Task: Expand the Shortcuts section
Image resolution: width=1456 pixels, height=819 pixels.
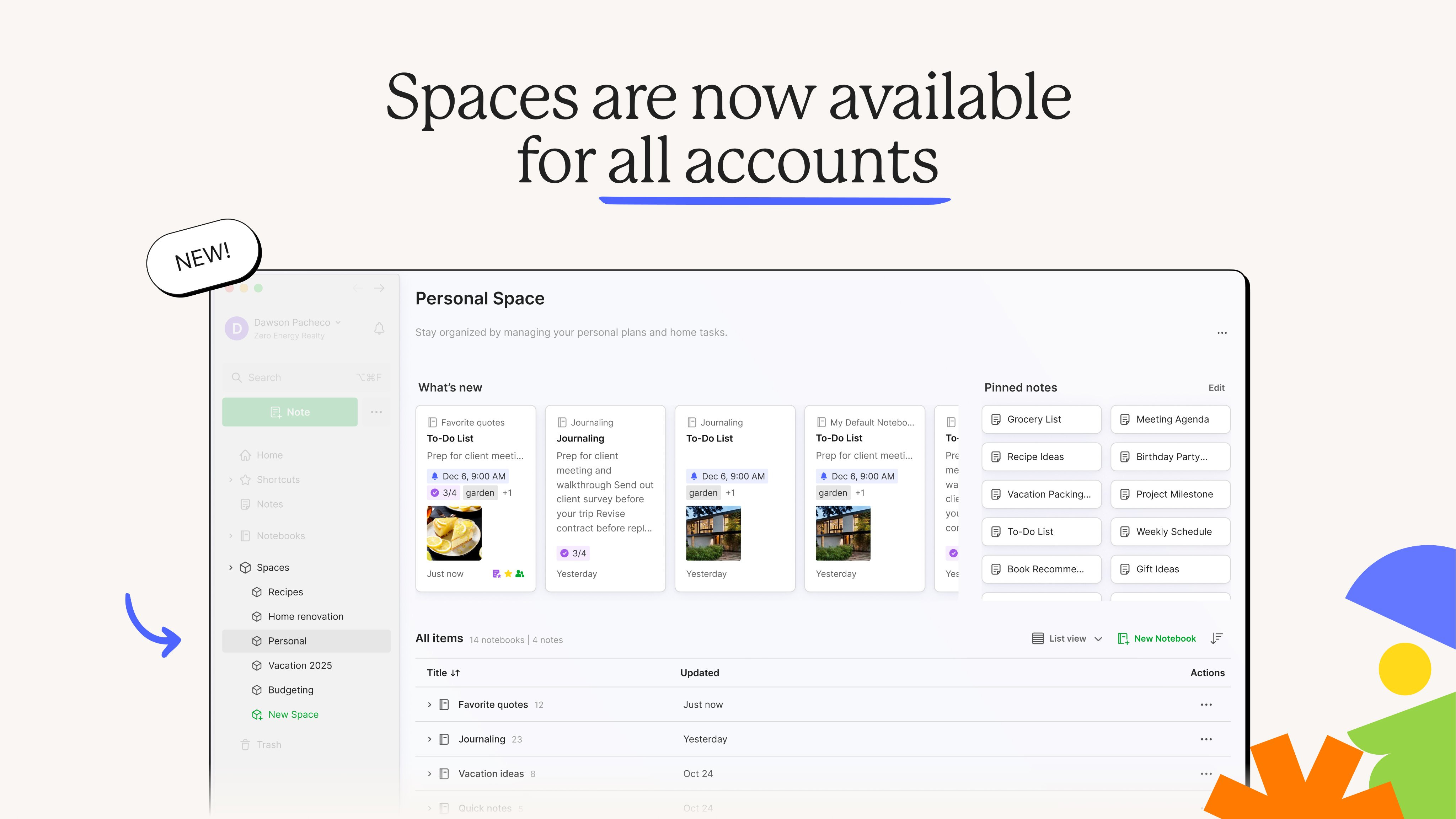Action: click(231, 479)
